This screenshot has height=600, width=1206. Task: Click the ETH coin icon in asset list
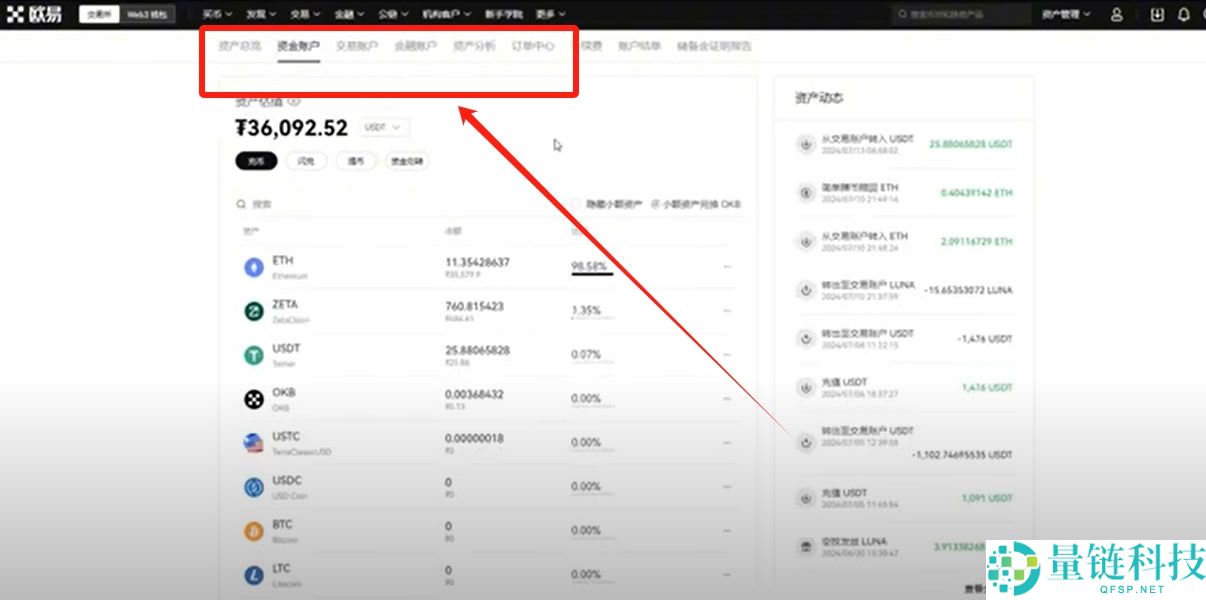[254, 265]
